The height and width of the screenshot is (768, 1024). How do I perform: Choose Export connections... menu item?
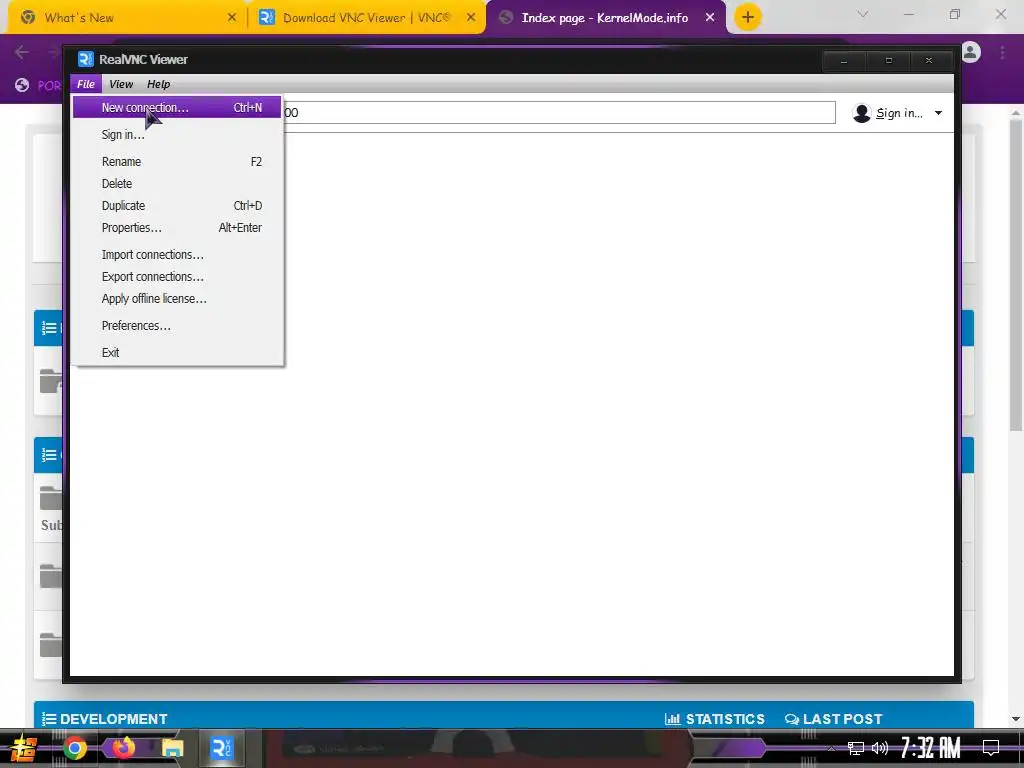(x=177, y=277)
